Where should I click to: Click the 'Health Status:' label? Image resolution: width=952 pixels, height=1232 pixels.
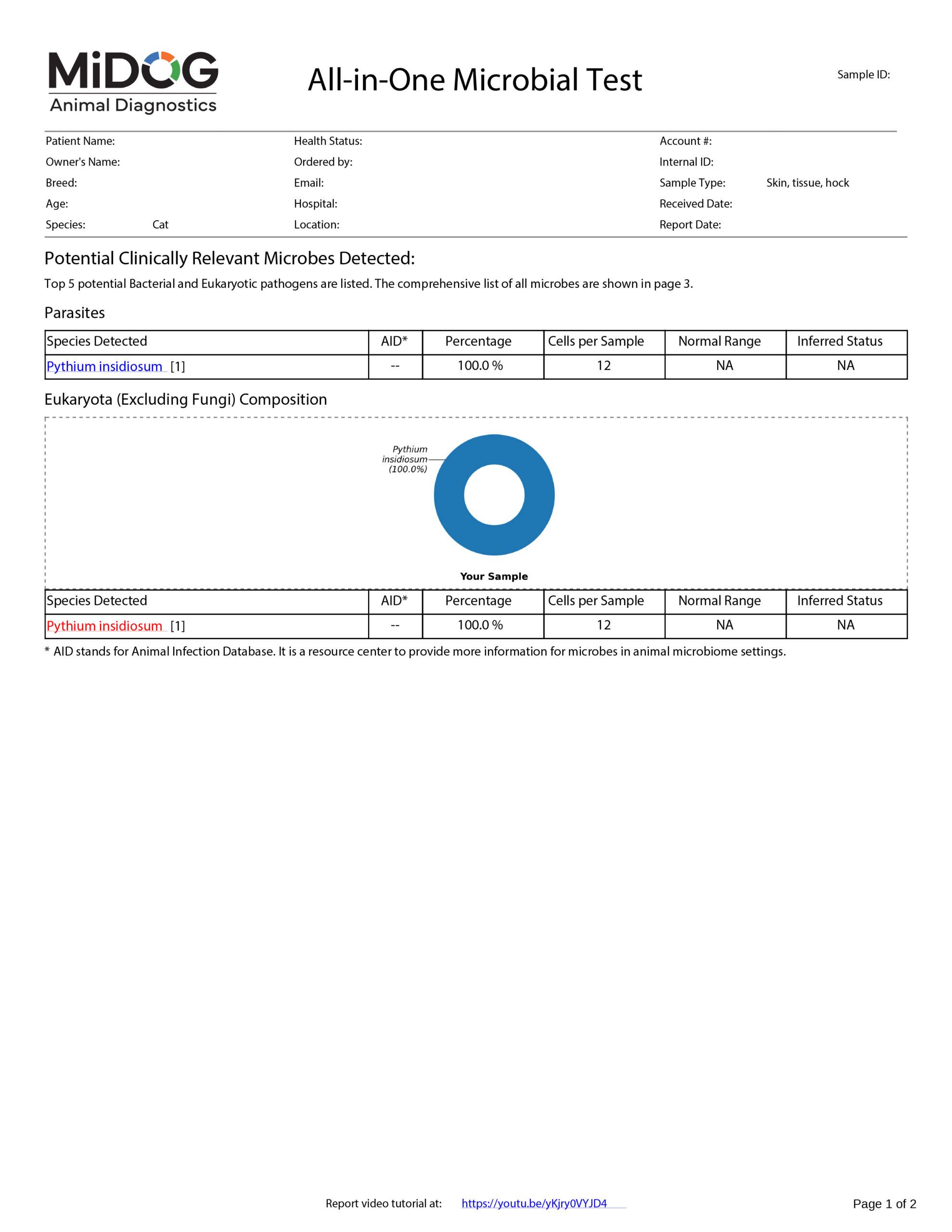click(x=328, y=141)
